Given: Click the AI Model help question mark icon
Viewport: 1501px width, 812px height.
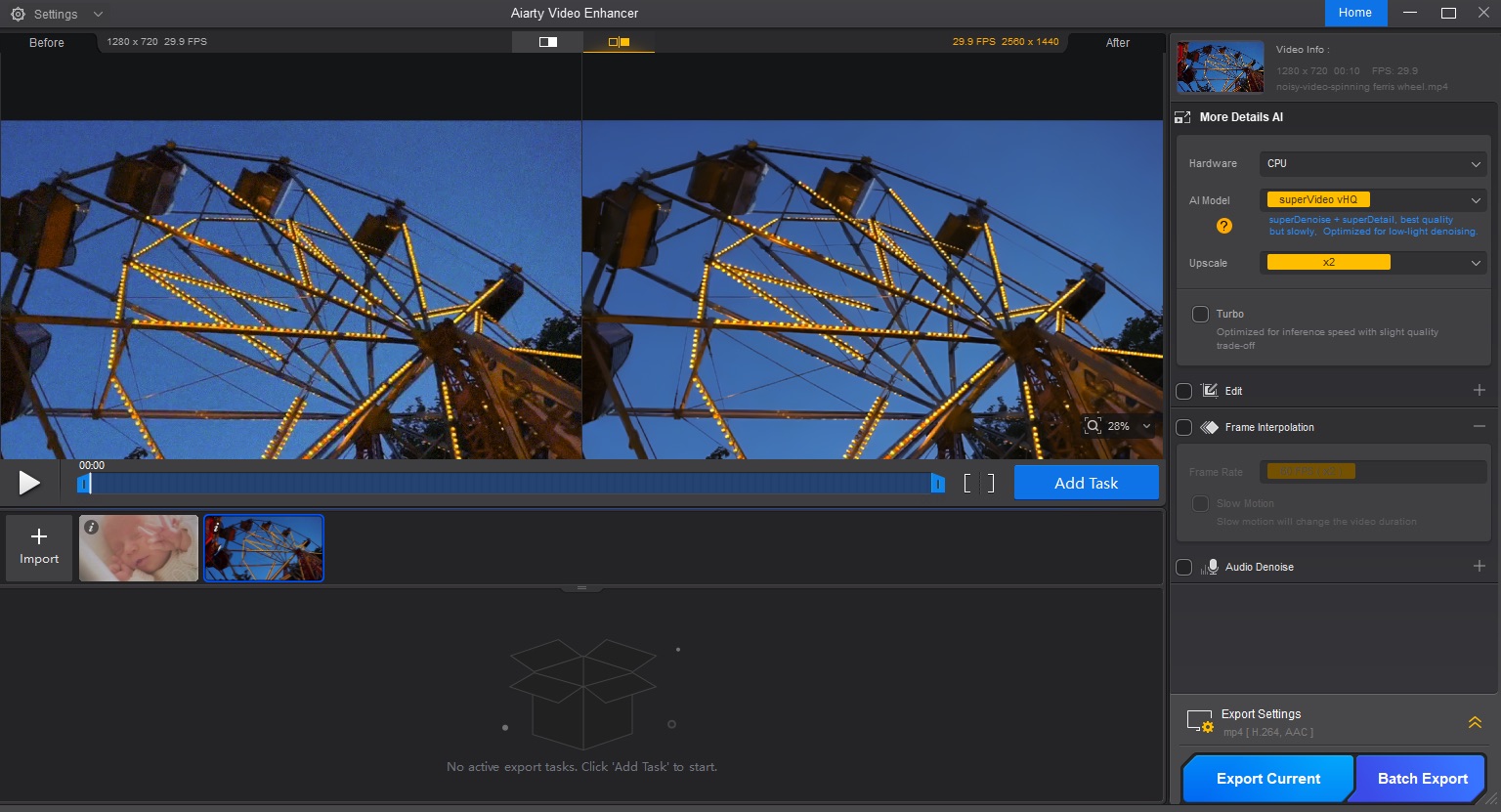Looking at the screenshot, I should [1224, 226].
